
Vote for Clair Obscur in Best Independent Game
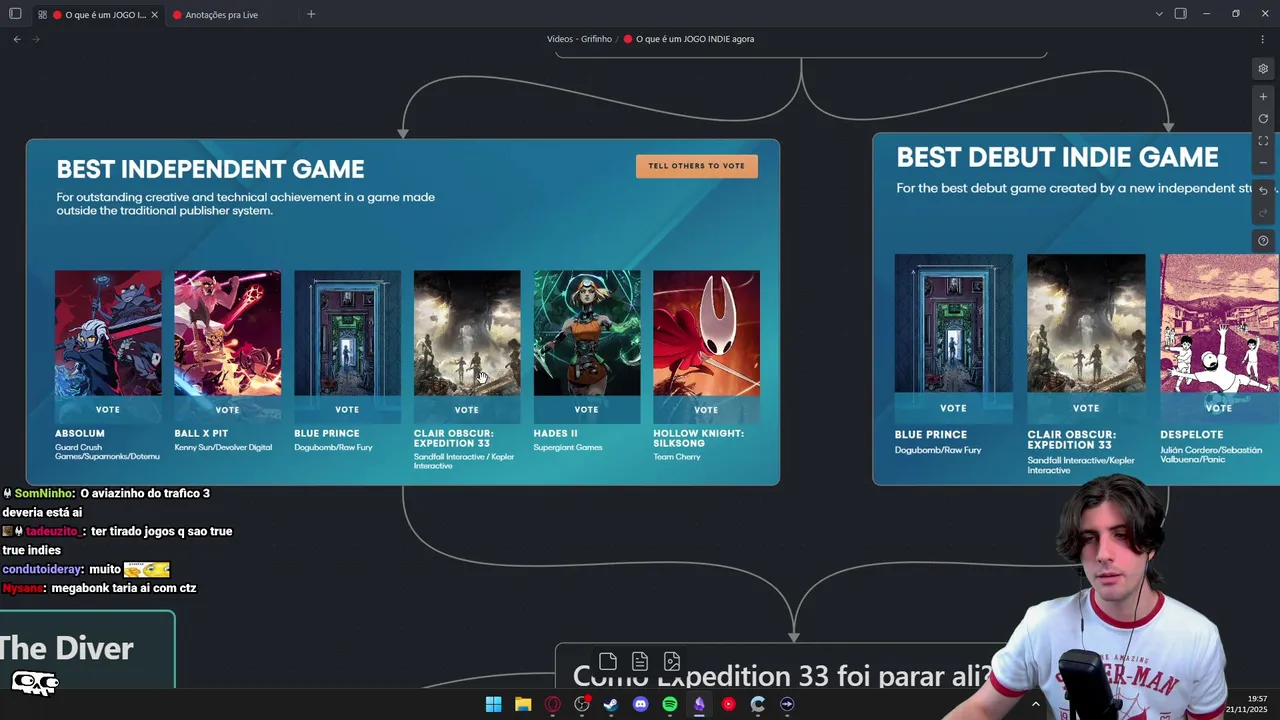(x=467, y=409)
